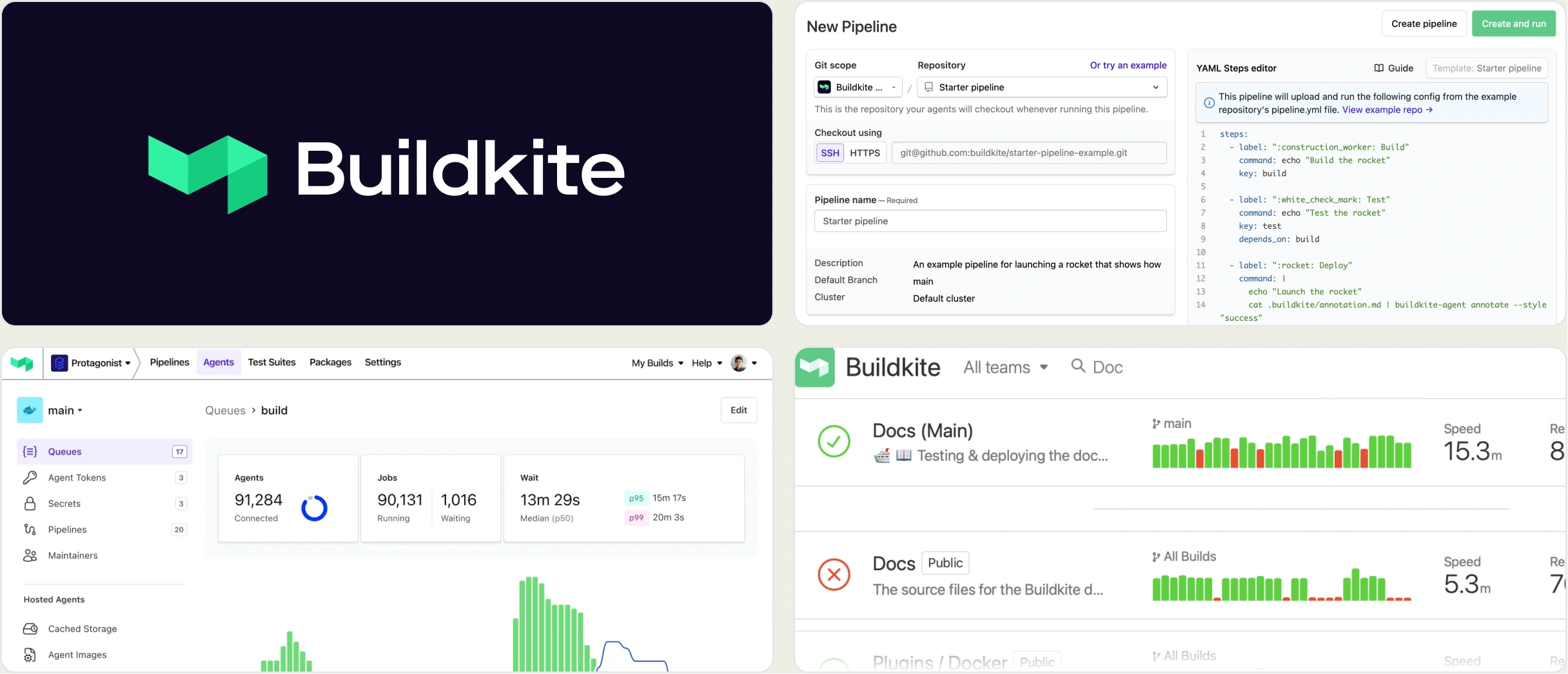This screenshot has width=1568, height=674.
Task: Open the All teams filter dropdown
Action: point(1005,367)
